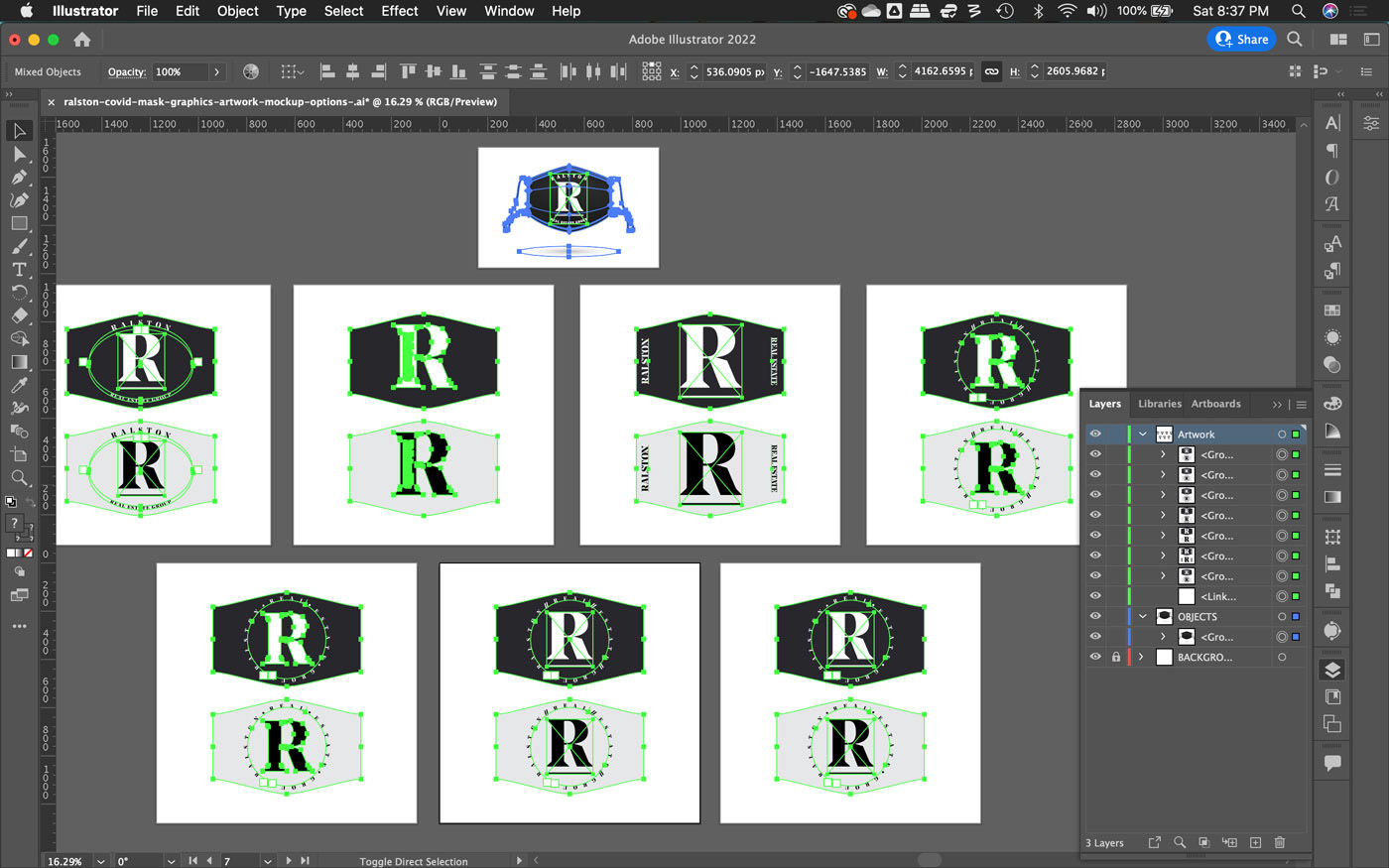Switch to the Libraries tab
Image resolution: width=1389 pixels, height=868 pixels.
click(1160, 404)
